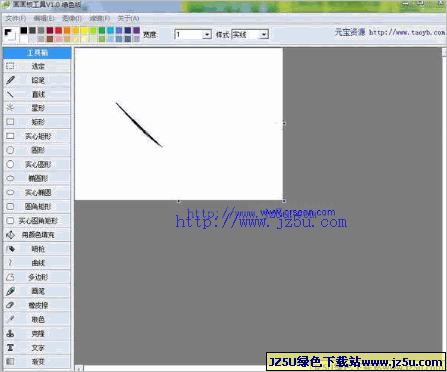Viewport: 447px width, 372px height.
Task: Expand the 宽度 line width dropdown
Action: [207, 34]
